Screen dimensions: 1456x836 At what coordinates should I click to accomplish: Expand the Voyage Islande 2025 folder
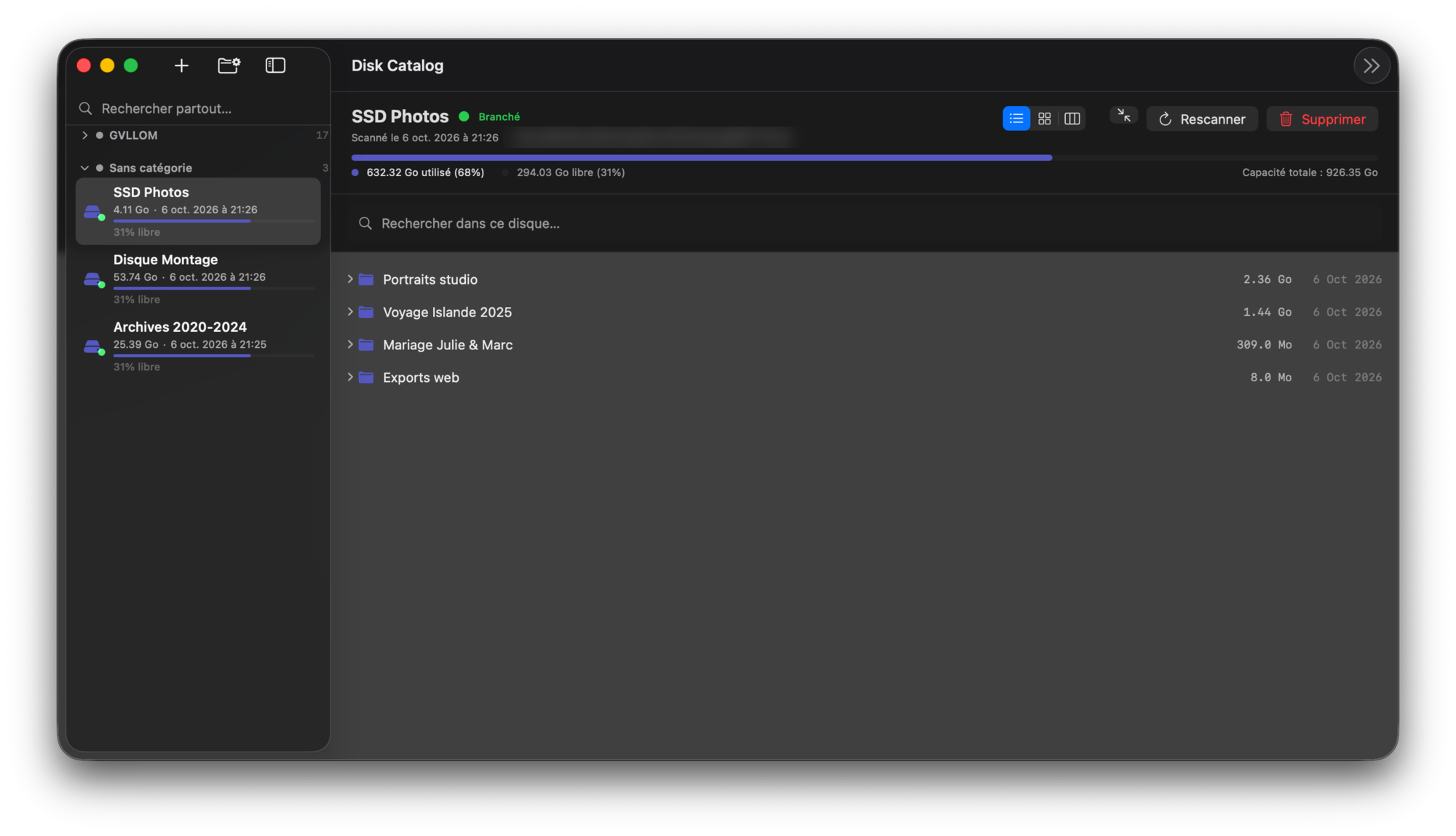coord(350,312)
